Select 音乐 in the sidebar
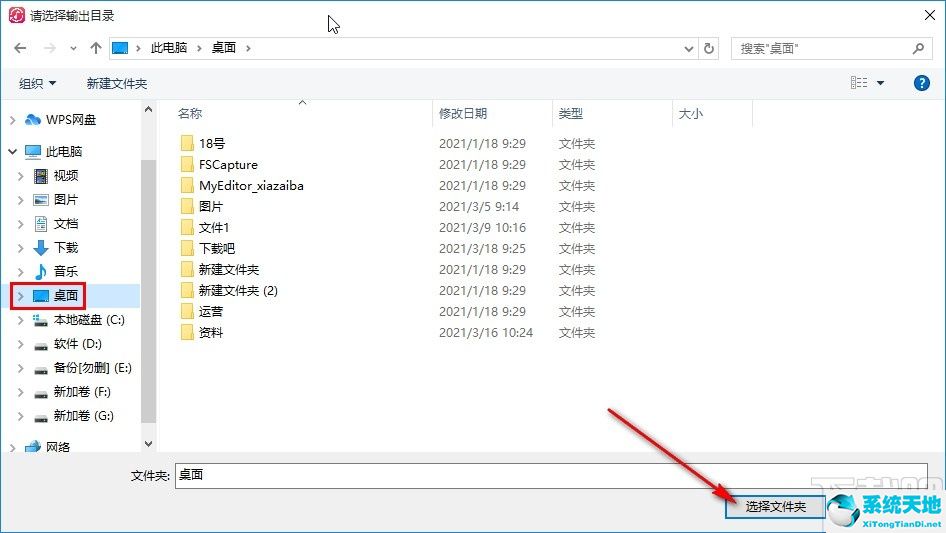Image resolution: width=946 pixels, height=533 pixels. click(65, 272)
